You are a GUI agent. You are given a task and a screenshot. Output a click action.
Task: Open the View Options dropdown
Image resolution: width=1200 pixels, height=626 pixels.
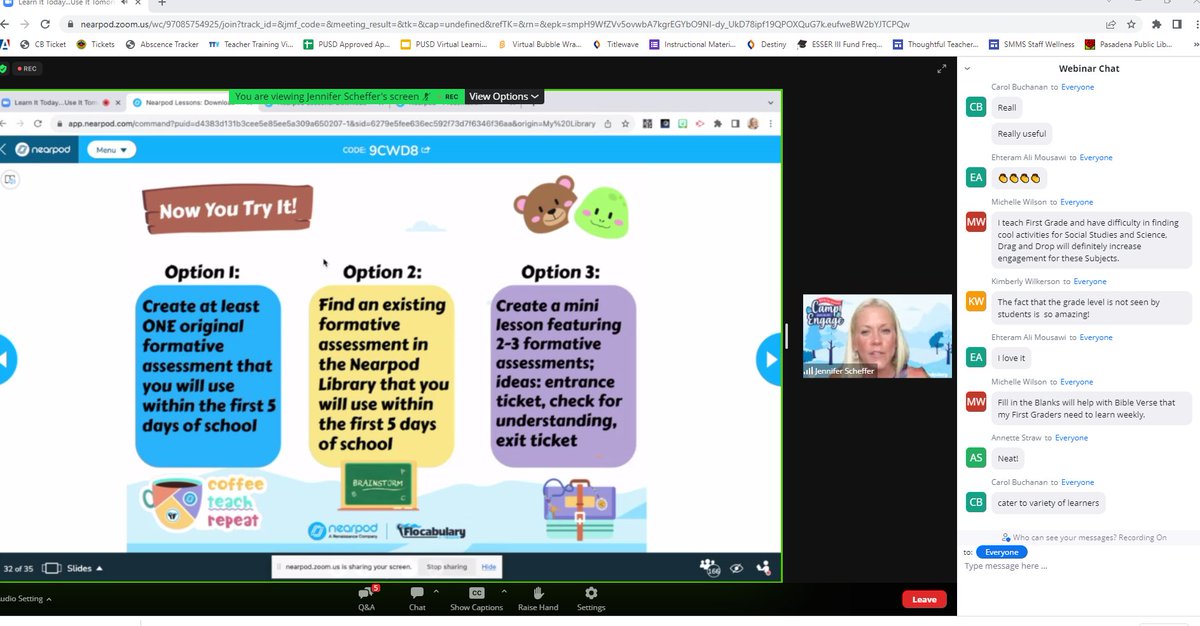click(x=504, y=96)
